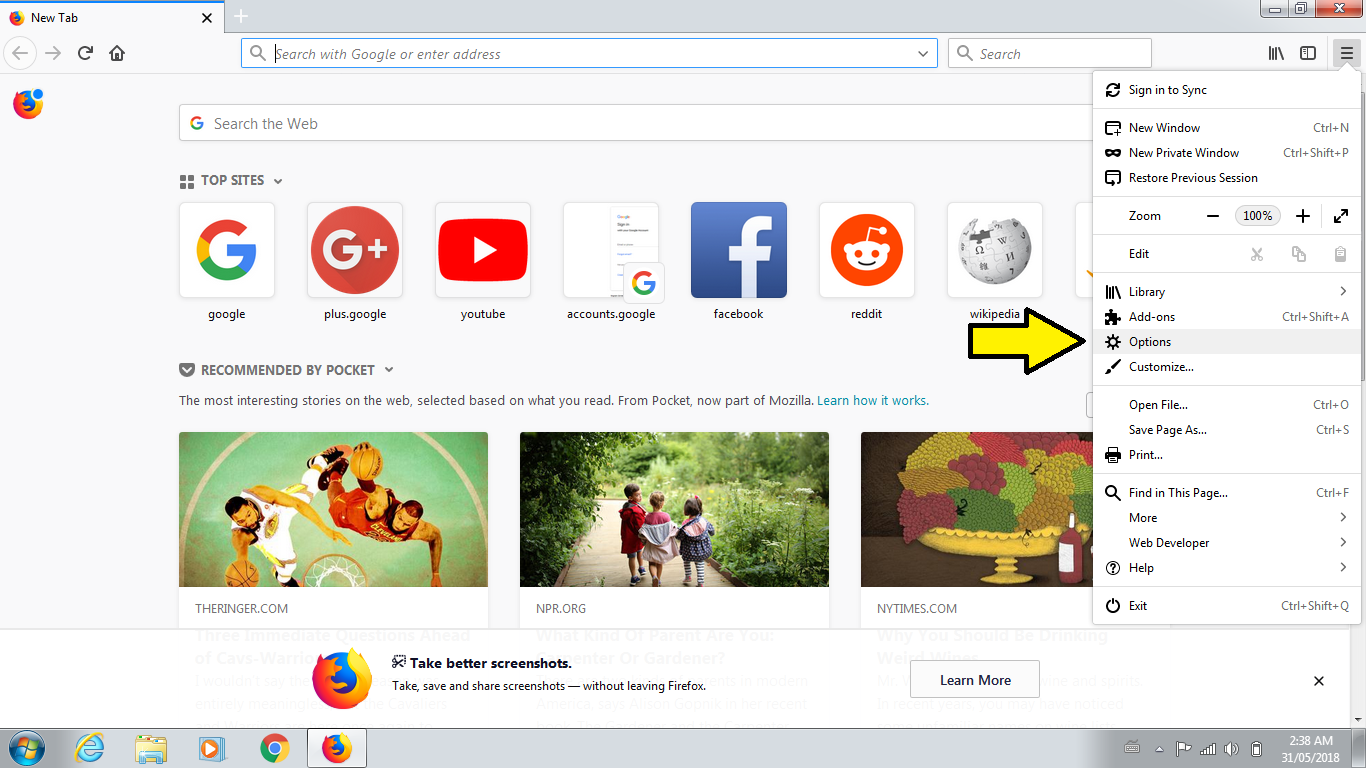Collapse Recommended by Pocket section chevron
The height and width of the screenshot is (768, 1366).
pyautogui.click(x=389, y=370)
